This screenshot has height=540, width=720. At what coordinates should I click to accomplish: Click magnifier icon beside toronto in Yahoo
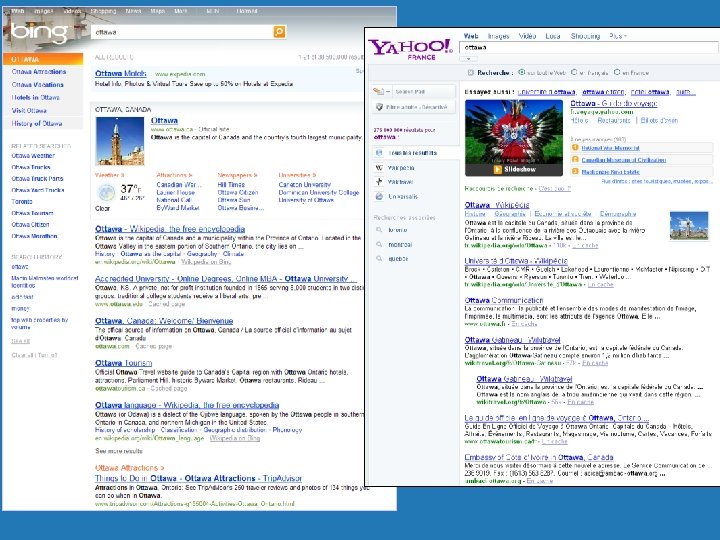tap(379, 230)
